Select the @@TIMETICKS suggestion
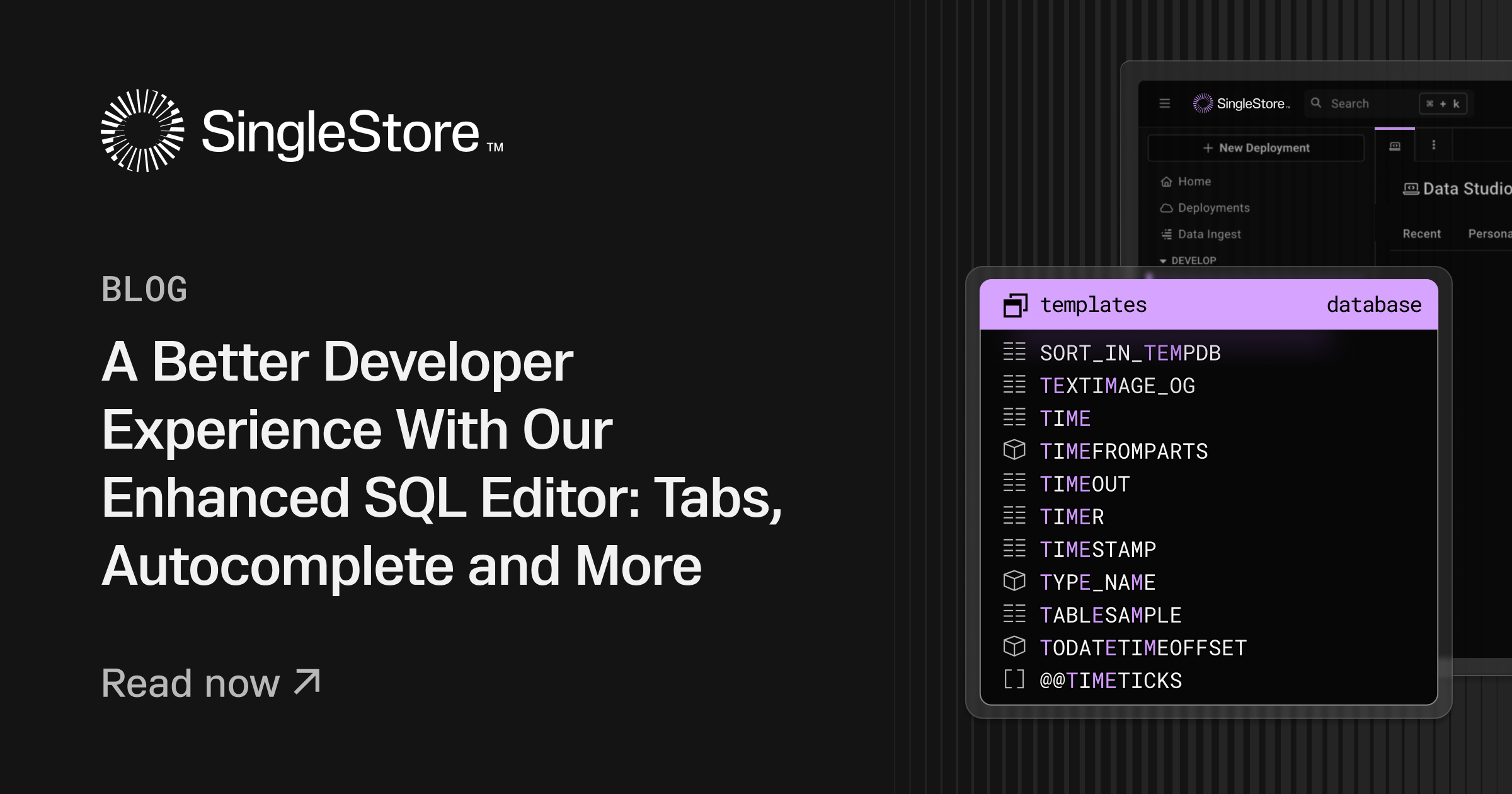The image size is (1512, 794). tap(1209, 681)
